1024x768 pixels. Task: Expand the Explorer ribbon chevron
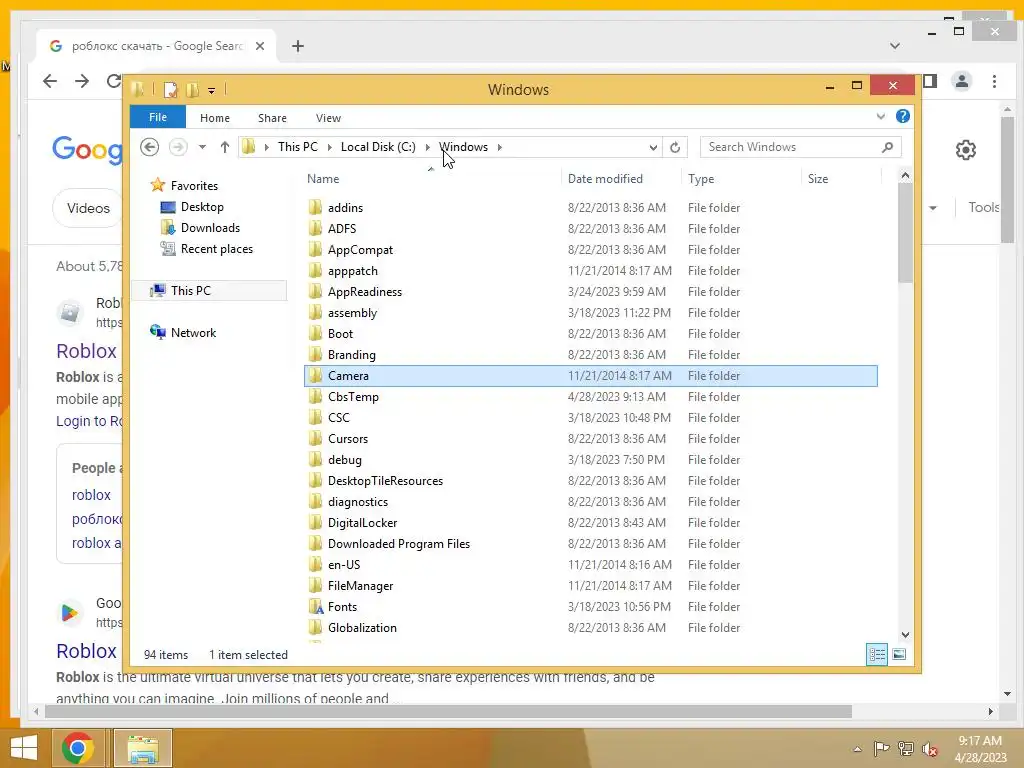coord(880,116)
